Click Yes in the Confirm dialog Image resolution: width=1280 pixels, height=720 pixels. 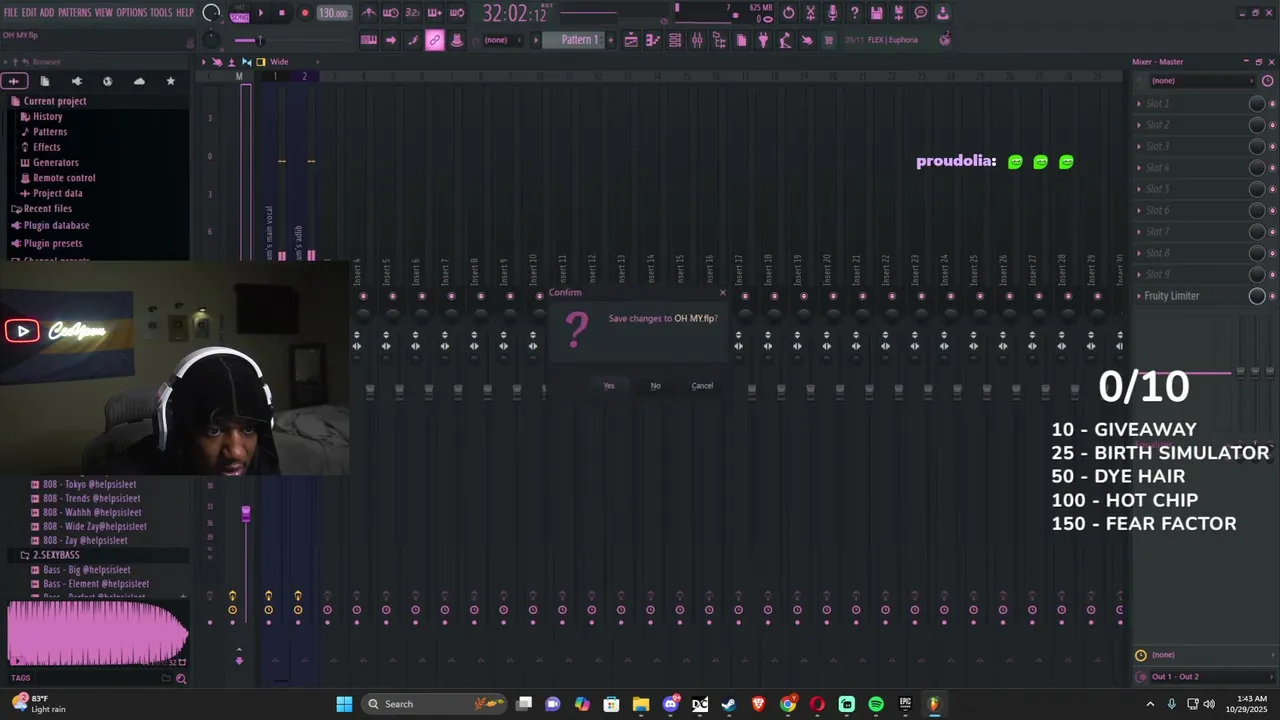[x=609, y=386]
